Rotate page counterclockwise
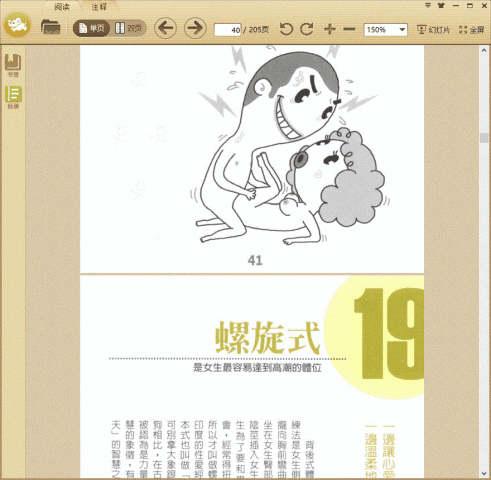The width and height of the screenshot is (491, 480). [x=286, y=29]
